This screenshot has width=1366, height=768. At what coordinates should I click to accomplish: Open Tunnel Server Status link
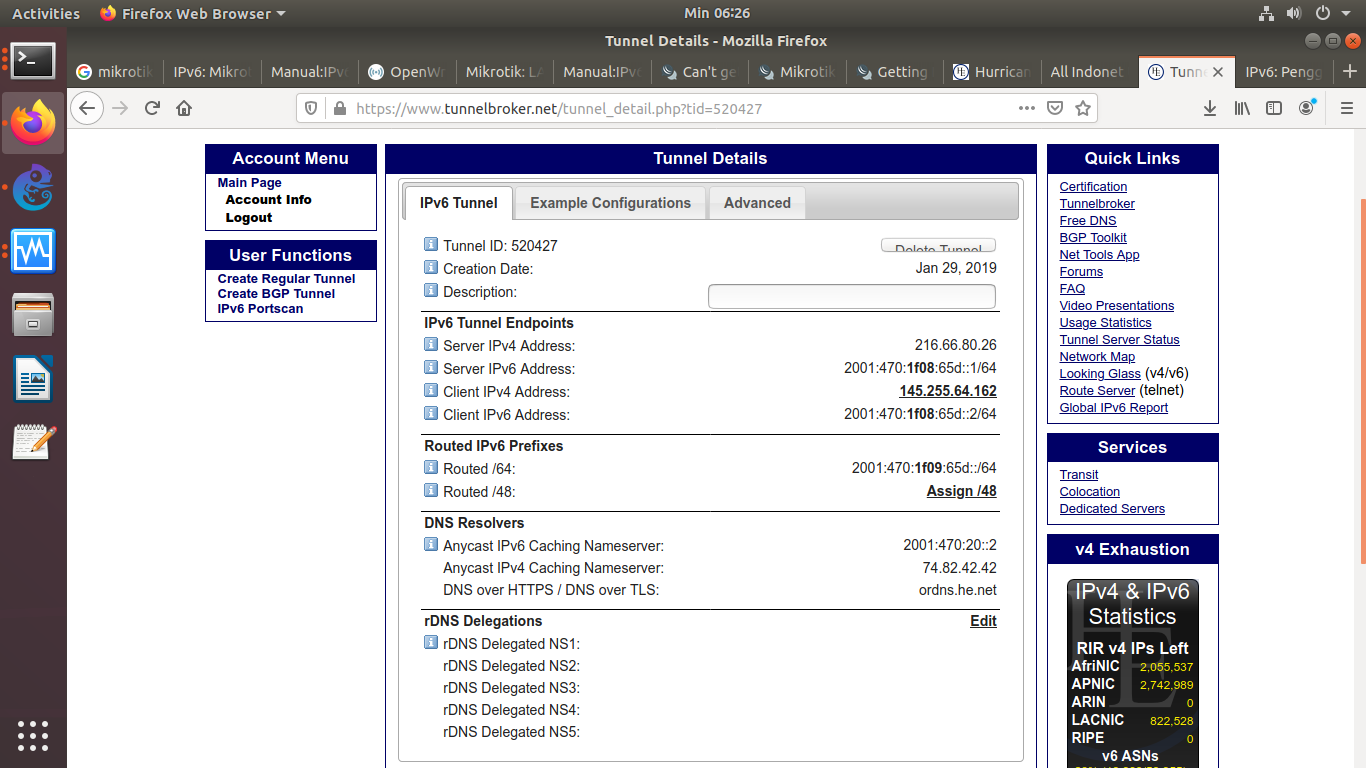[x=1119, y=340]
